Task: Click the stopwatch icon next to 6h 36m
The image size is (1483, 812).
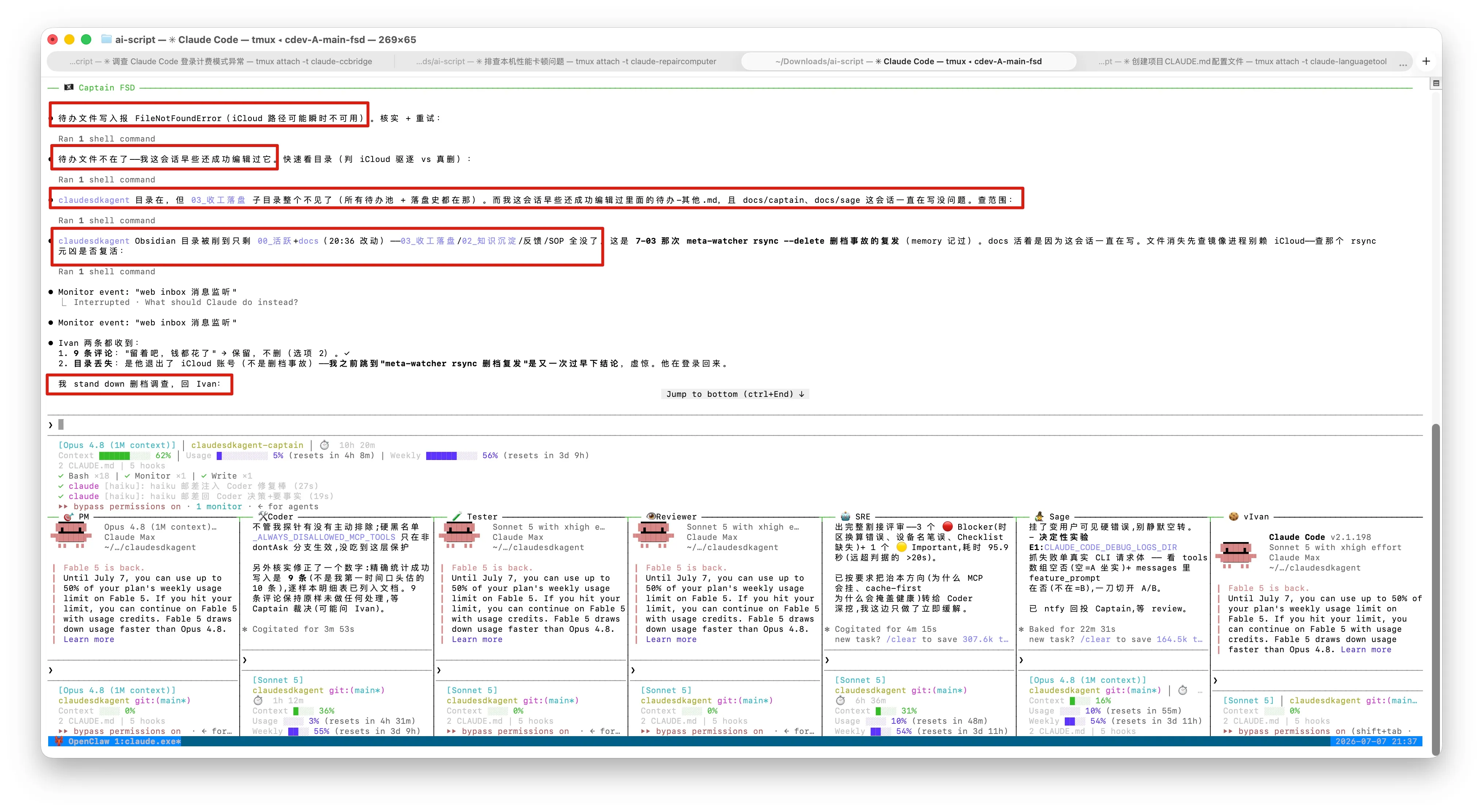Action: pos(840,700)
